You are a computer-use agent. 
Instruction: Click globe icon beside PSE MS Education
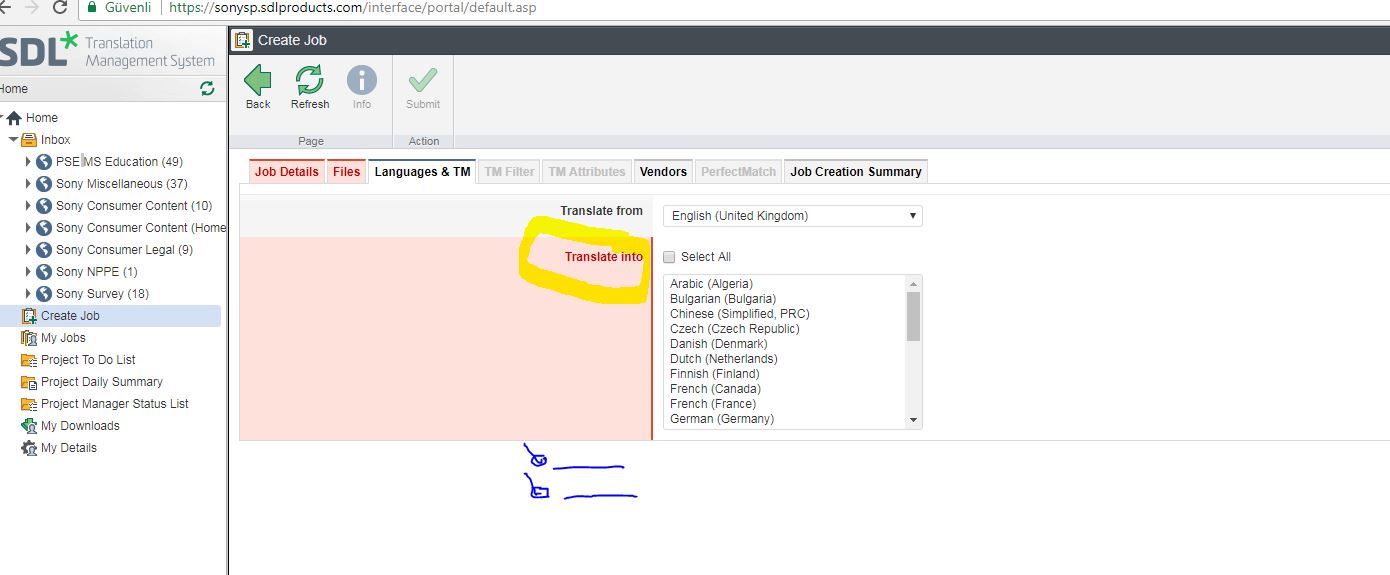pos(44,162)
